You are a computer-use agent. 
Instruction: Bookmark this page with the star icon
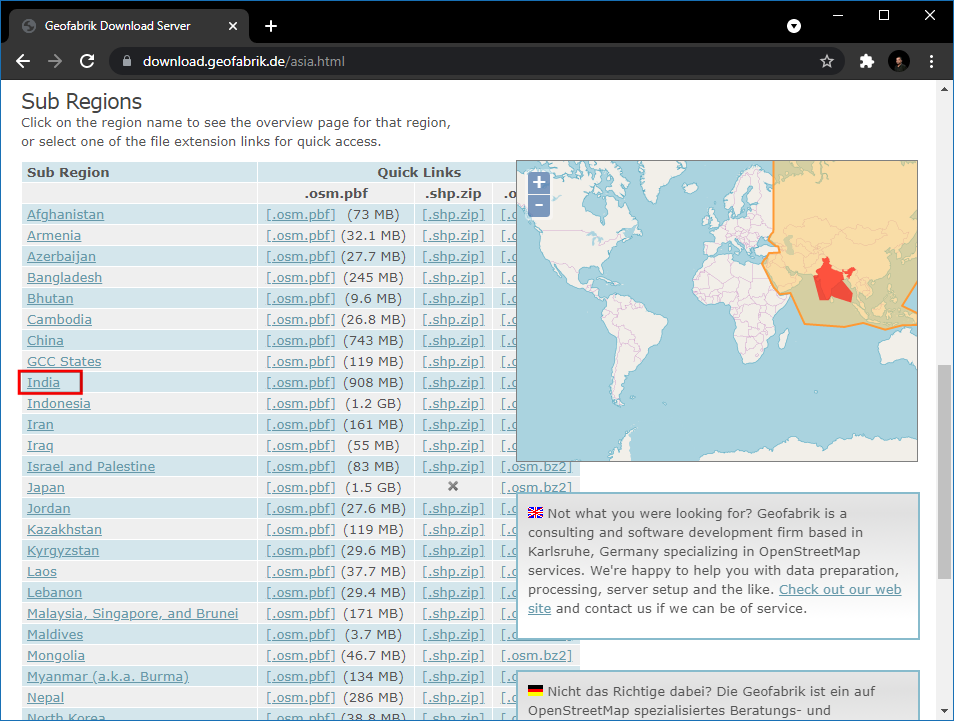(827, 61)
